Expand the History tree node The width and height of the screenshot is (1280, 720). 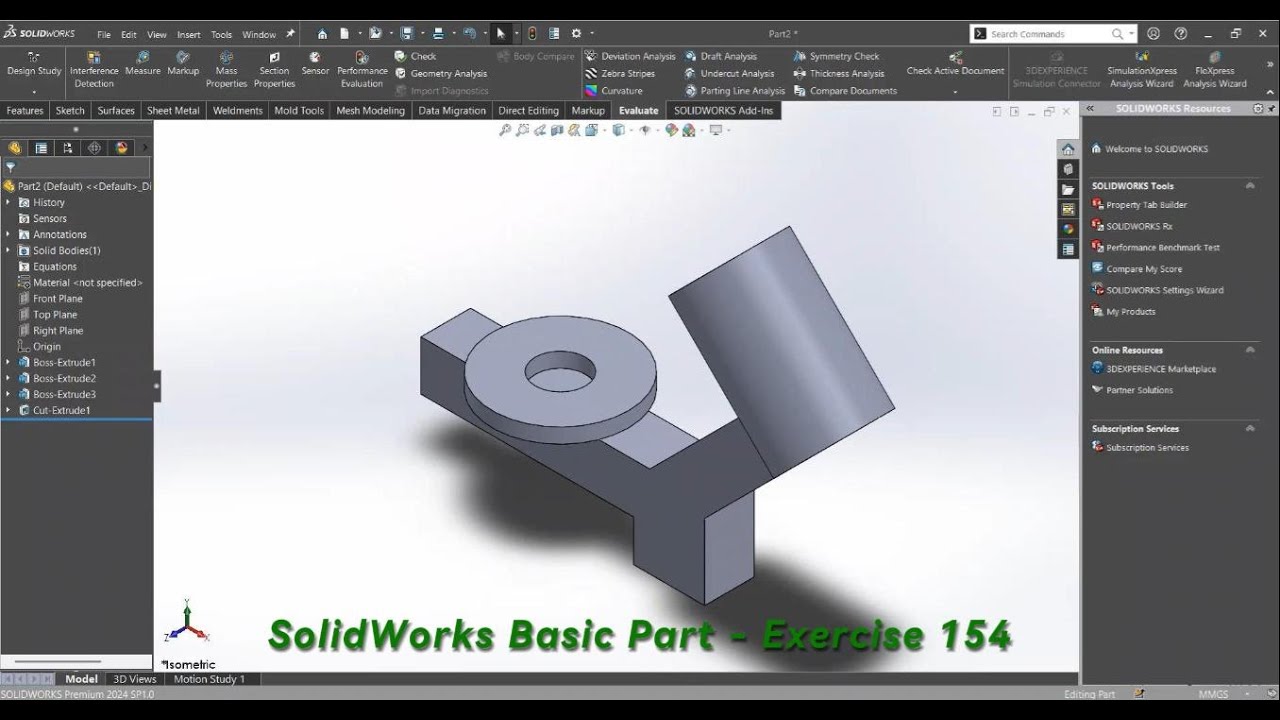coord(8,202)
